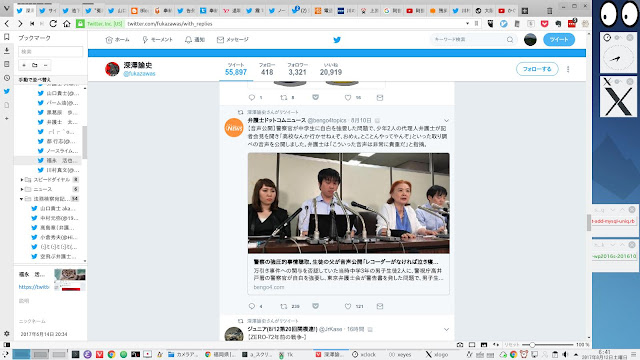Screen dimensions: 640x360
Task: Open the bookmark sort order dropdown
Action: [x=51, y=80]
